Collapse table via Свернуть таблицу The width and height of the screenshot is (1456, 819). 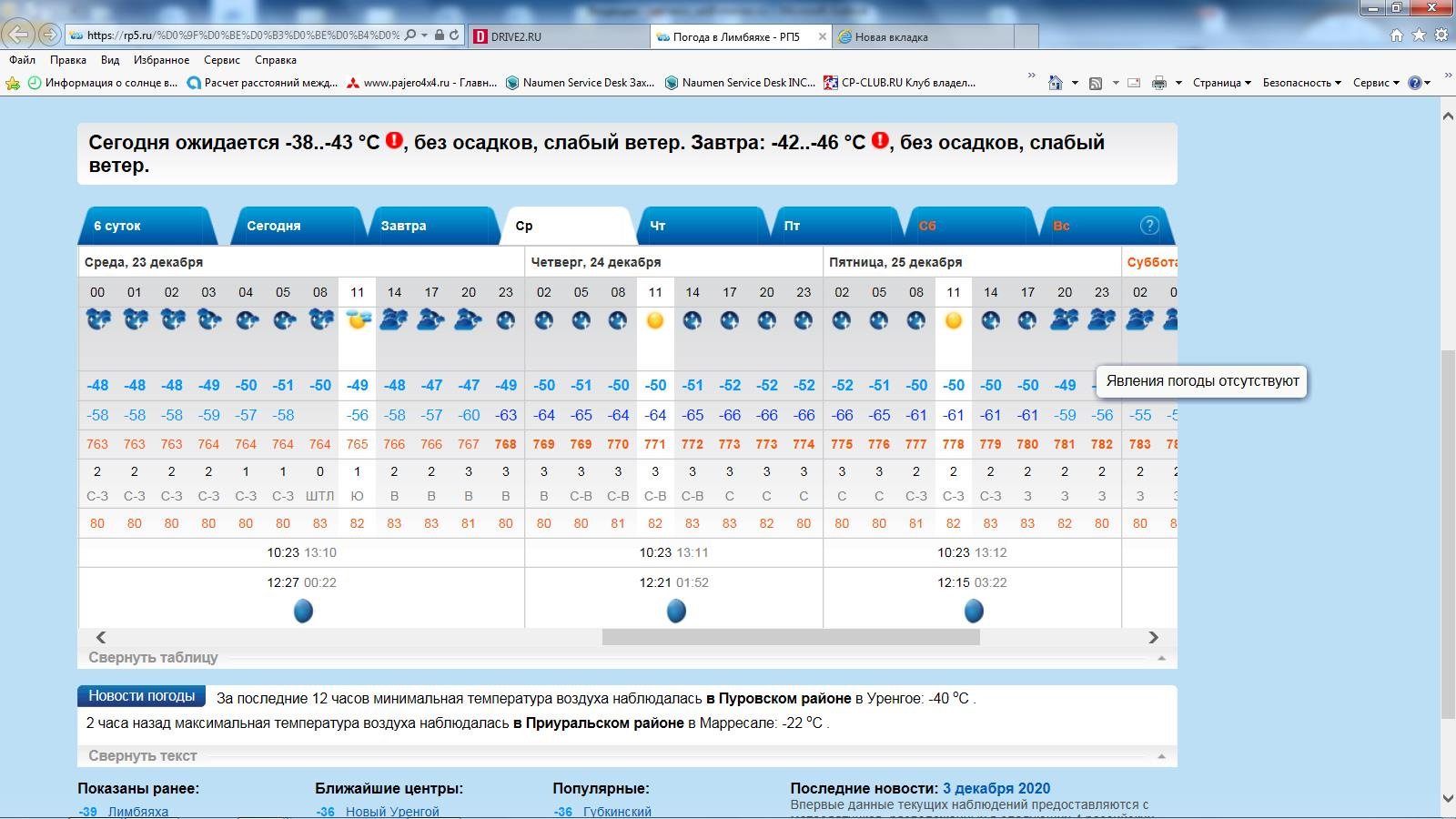153,658
